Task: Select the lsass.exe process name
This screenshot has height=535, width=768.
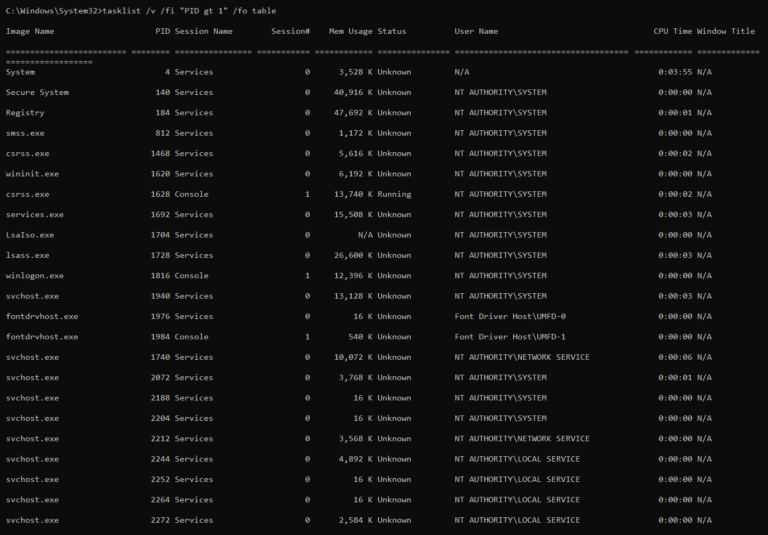Action: 27,255
